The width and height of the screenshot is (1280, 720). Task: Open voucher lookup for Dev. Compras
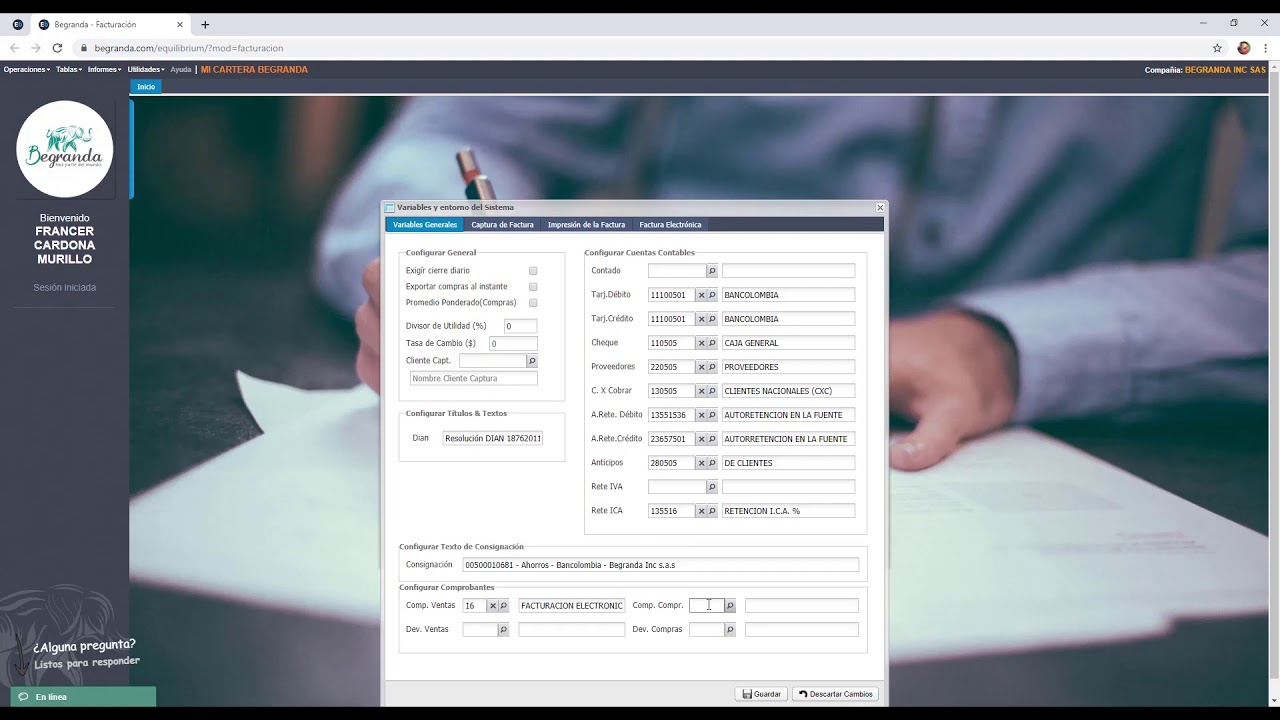pyautogui.click(x=730, y=630)
